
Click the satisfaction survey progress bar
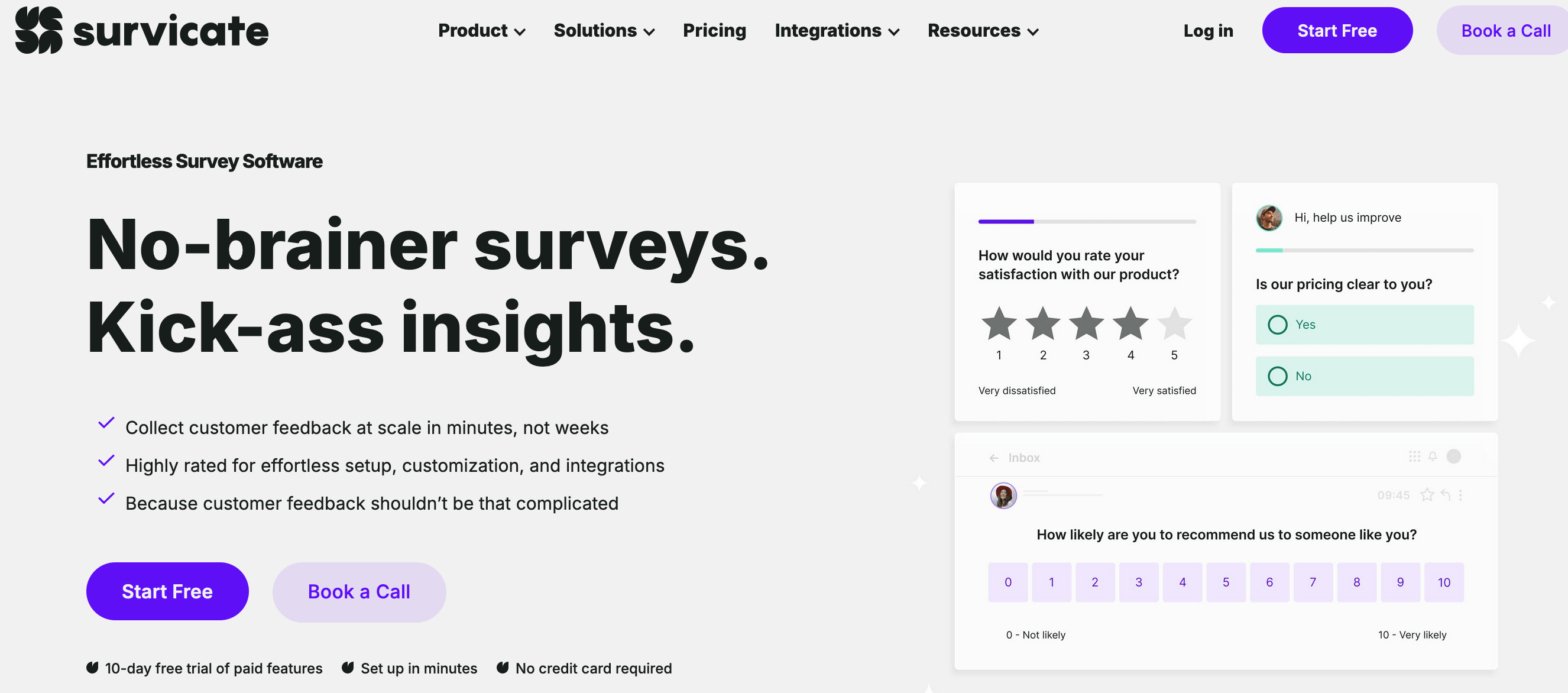tap(1087, 222)
